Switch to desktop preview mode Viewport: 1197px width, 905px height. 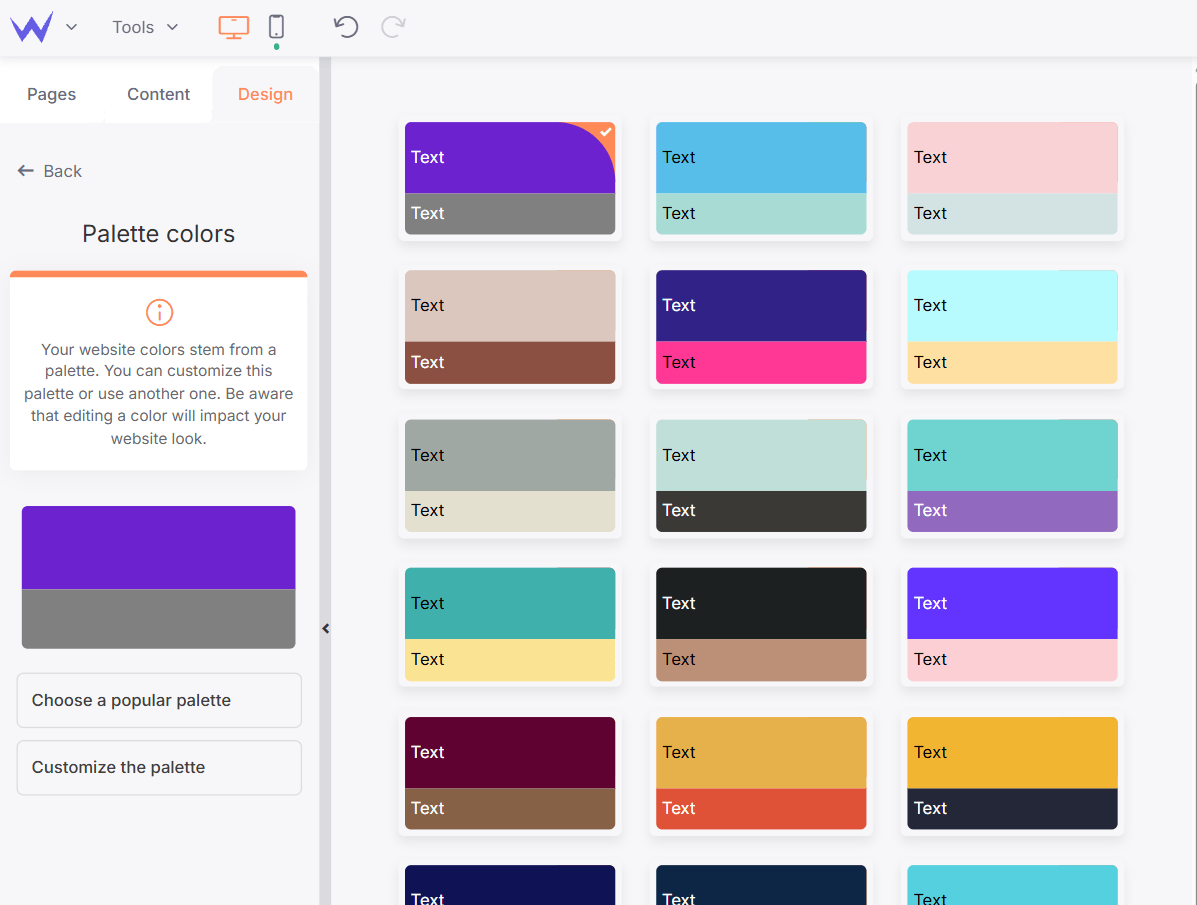pyautogui.click(x=234, y=27)
